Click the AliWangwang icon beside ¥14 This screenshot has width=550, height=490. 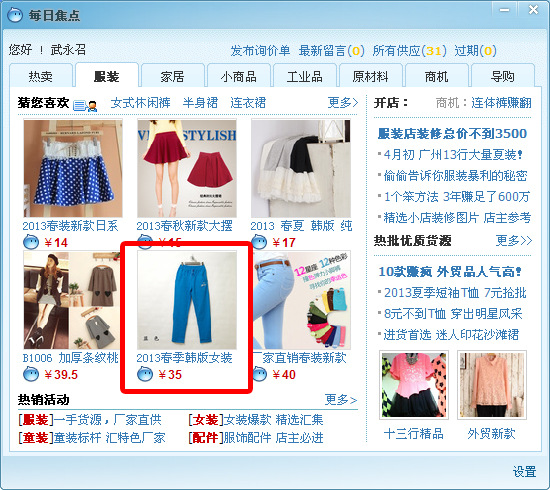pyautogui.click(x=31, y=242)
